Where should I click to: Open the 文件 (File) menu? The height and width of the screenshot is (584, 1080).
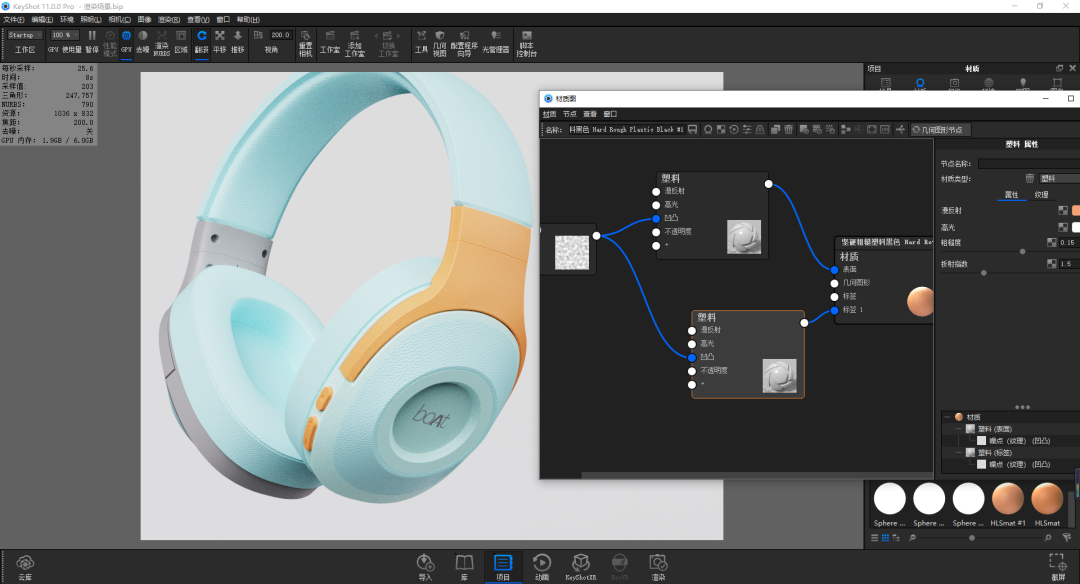pyautogui.click(x=14, y=20)
